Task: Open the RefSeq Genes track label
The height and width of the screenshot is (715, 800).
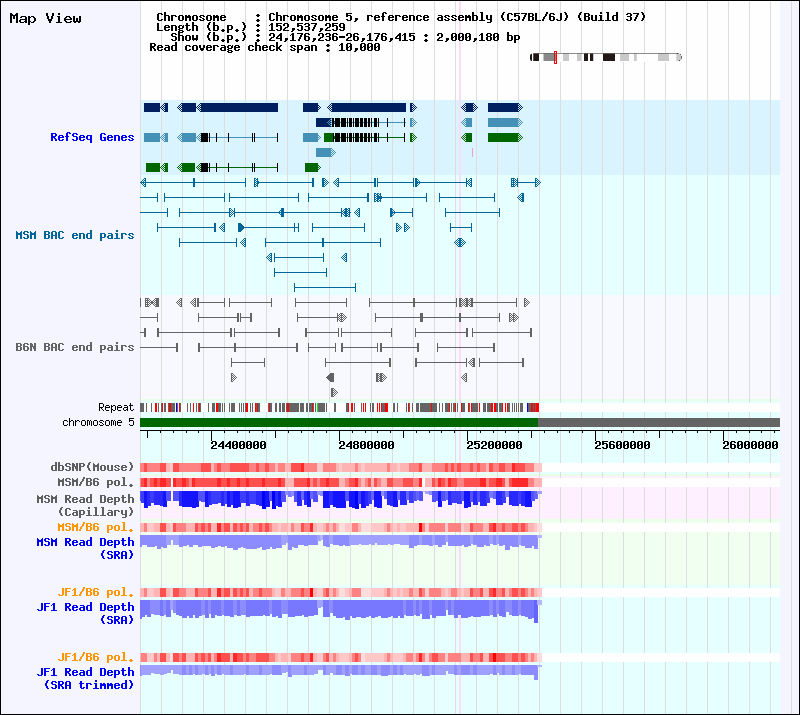Action: tap(92, 137)
